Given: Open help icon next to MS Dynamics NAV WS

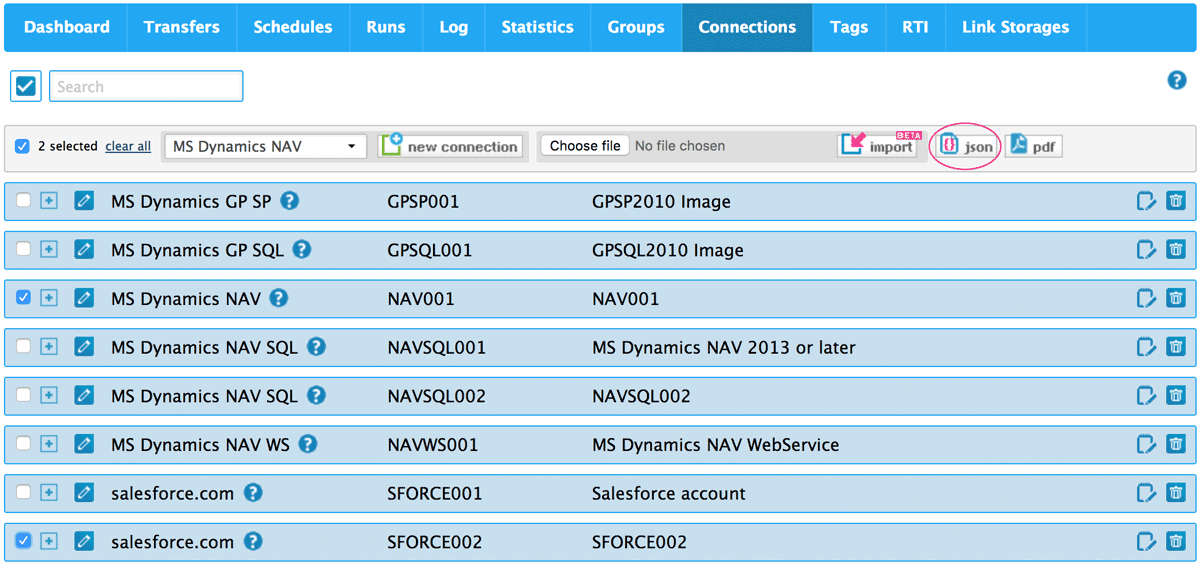Looking at the screenshot, I should 308,444.
